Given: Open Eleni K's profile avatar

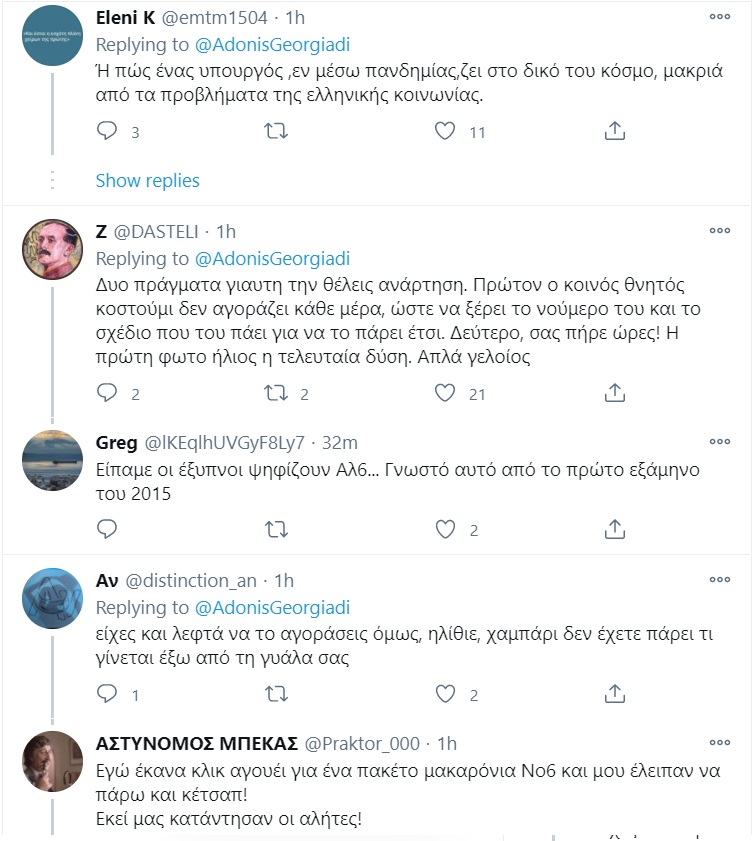Looking at the screenshot, I should (52, 37).
